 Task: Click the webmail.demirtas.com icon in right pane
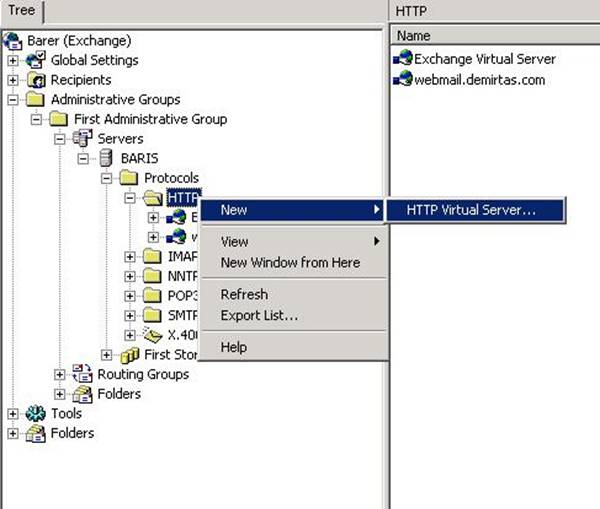click(403, 79)
